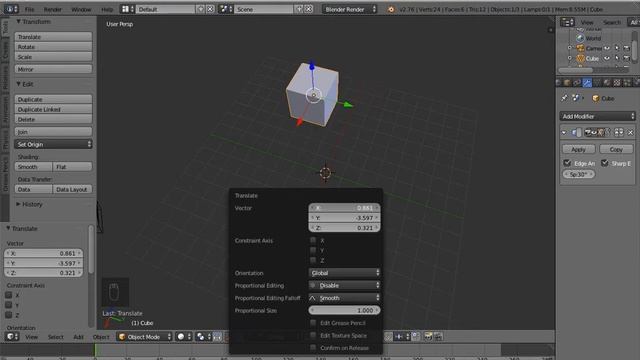Select the Camera object icon in outliner
Screen dimensions: 640x360
pyautogui.click(x=580, y=48)
